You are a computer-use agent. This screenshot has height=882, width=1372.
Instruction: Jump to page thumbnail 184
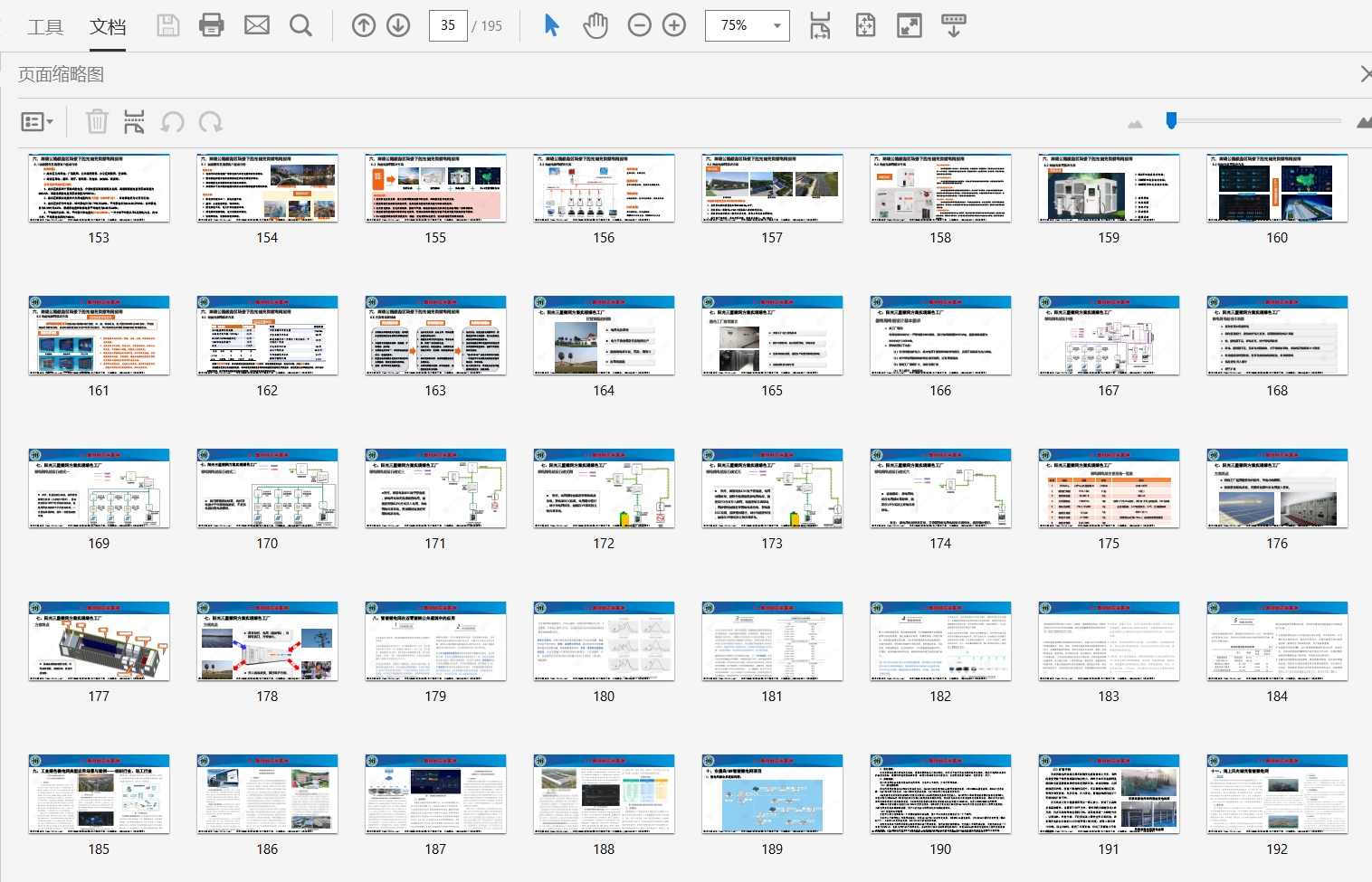coord(1277,641)
